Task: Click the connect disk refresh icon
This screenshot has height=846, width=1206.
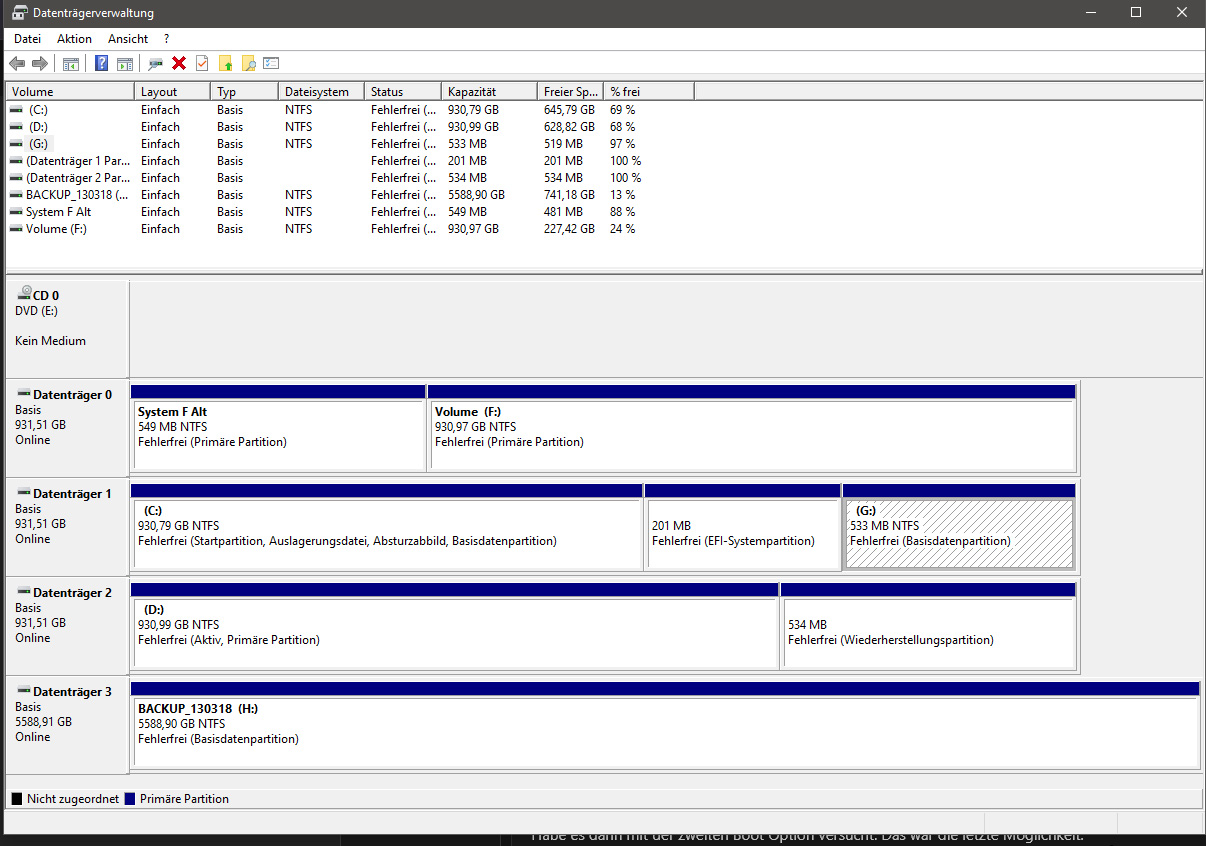Action: [x=155, y=64]
